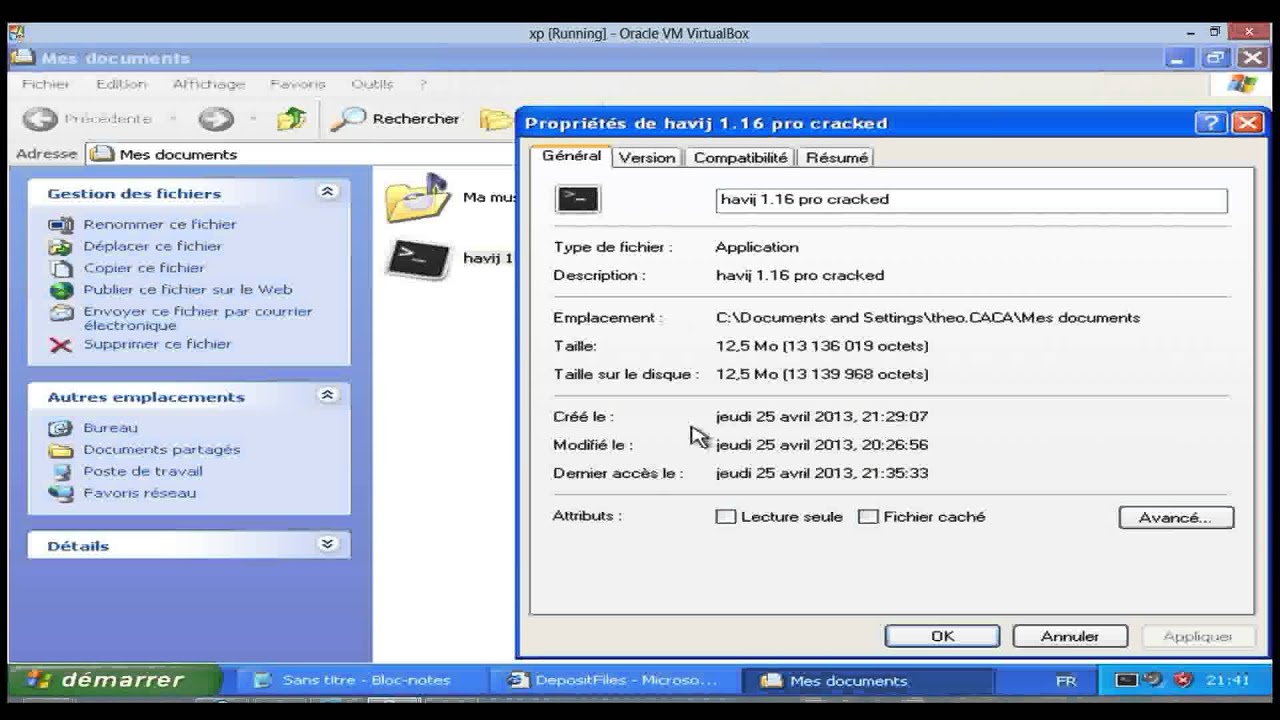Open the Edition menu
This screenshot has height=720, width=1280.
pos(121,84)
